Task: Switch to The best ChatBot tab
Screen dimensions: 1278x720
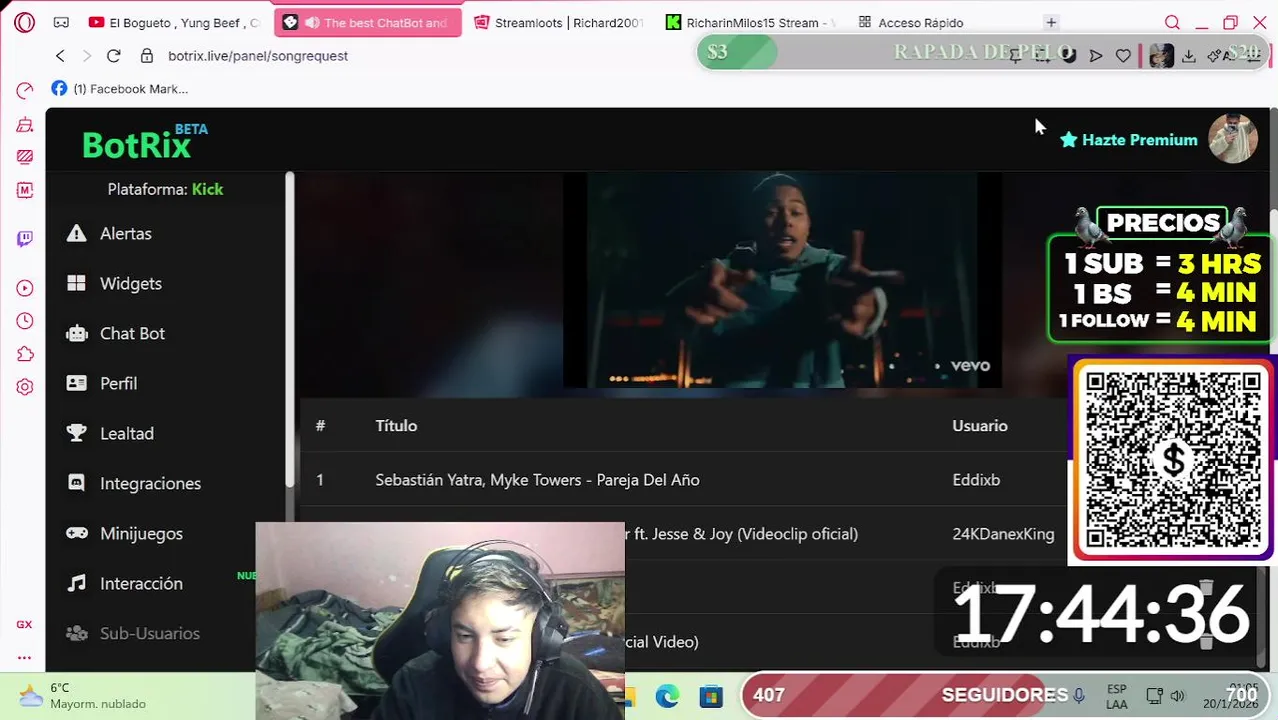Action: click(368, 22)
